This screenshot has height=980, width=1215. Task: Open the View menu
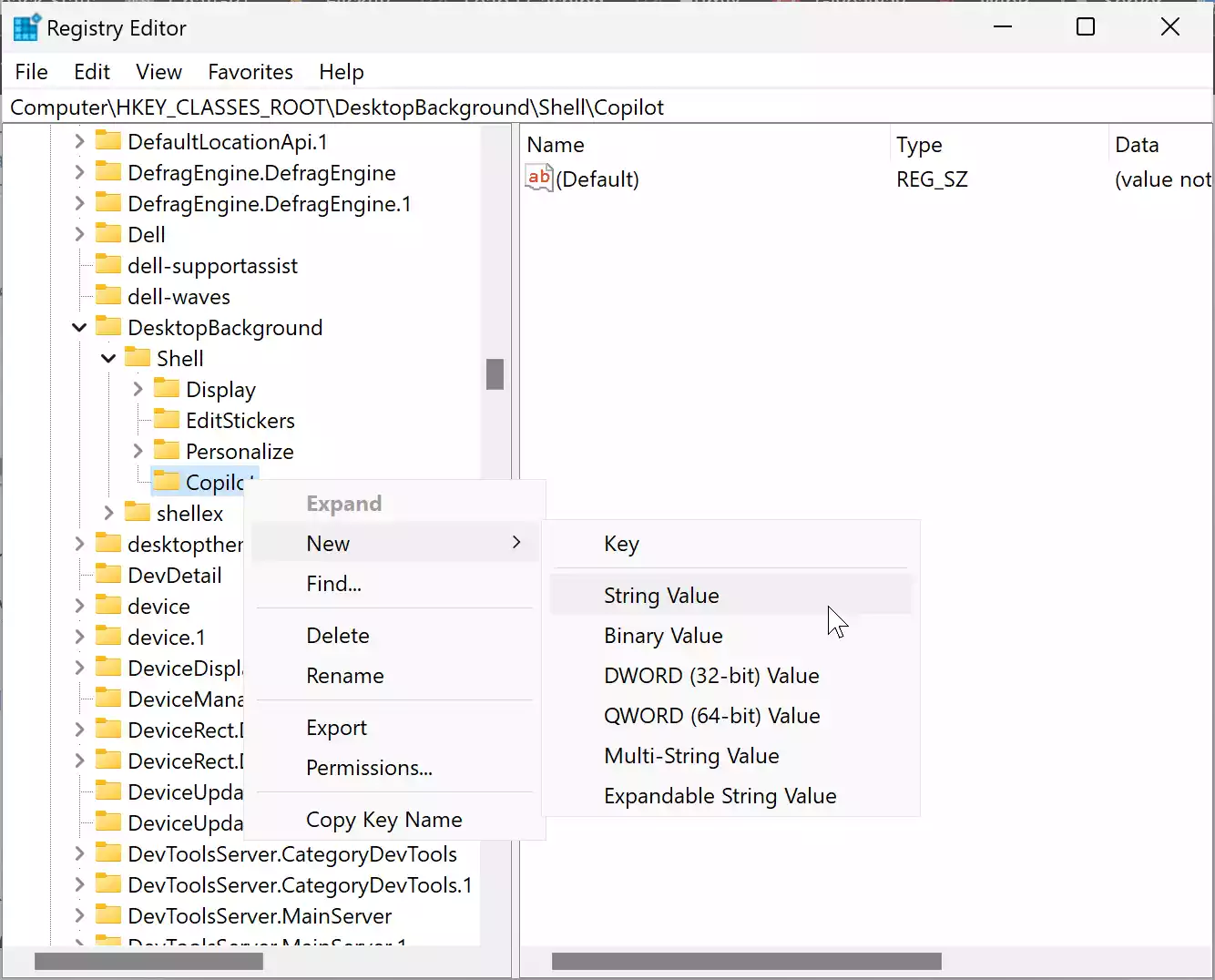click(x=158, y=72)
